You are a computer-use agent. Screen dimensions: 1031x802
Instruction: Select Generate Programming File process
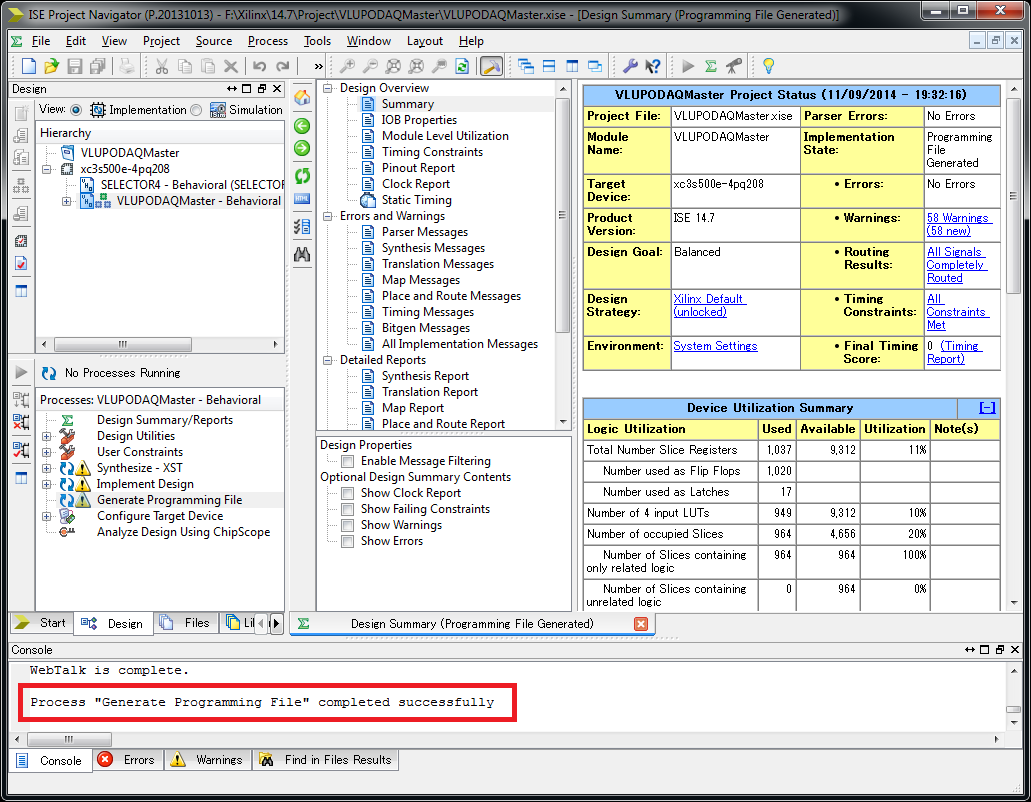170,500
